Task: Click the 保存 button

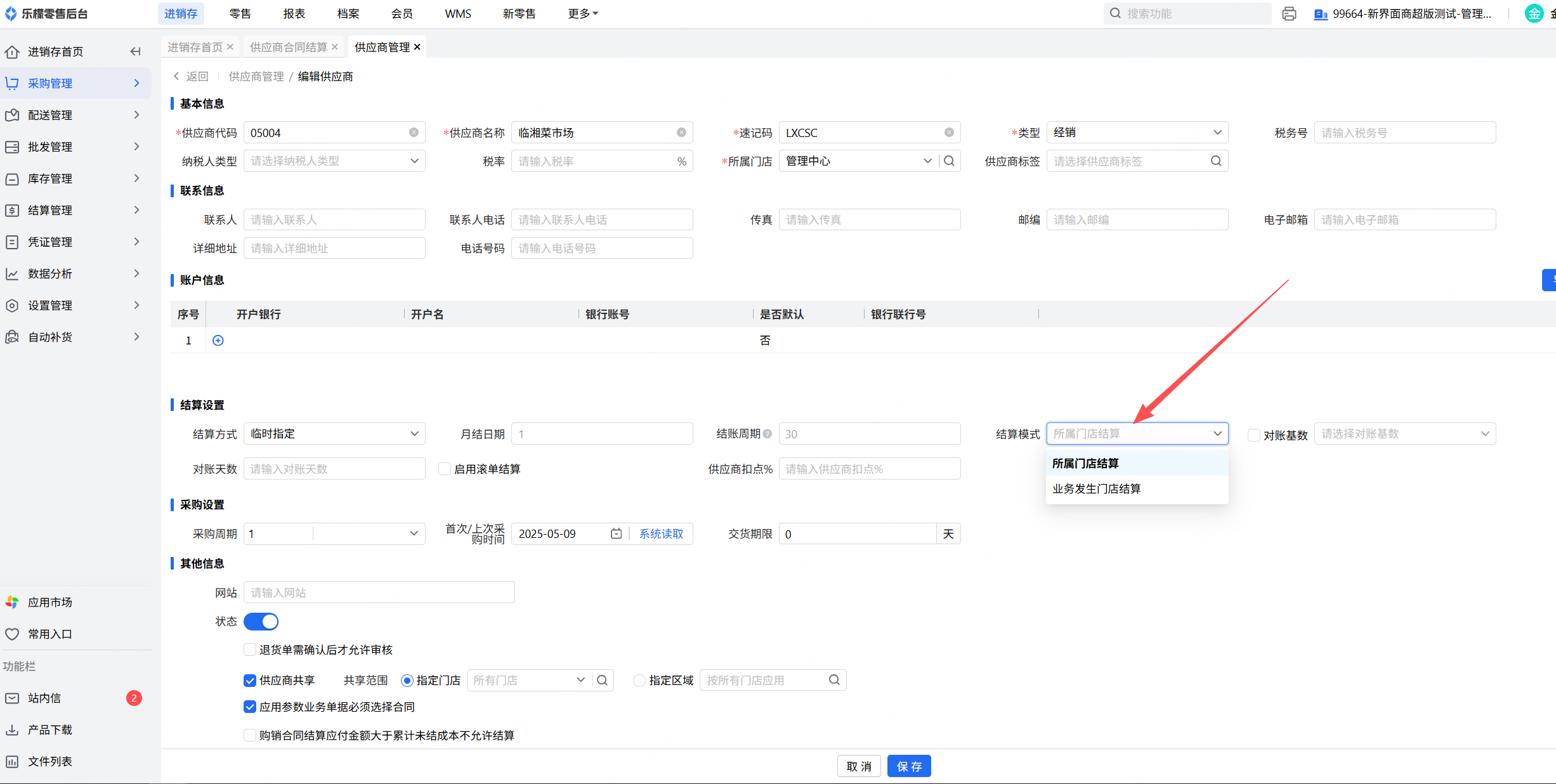Action: click(x=908, y=766)
